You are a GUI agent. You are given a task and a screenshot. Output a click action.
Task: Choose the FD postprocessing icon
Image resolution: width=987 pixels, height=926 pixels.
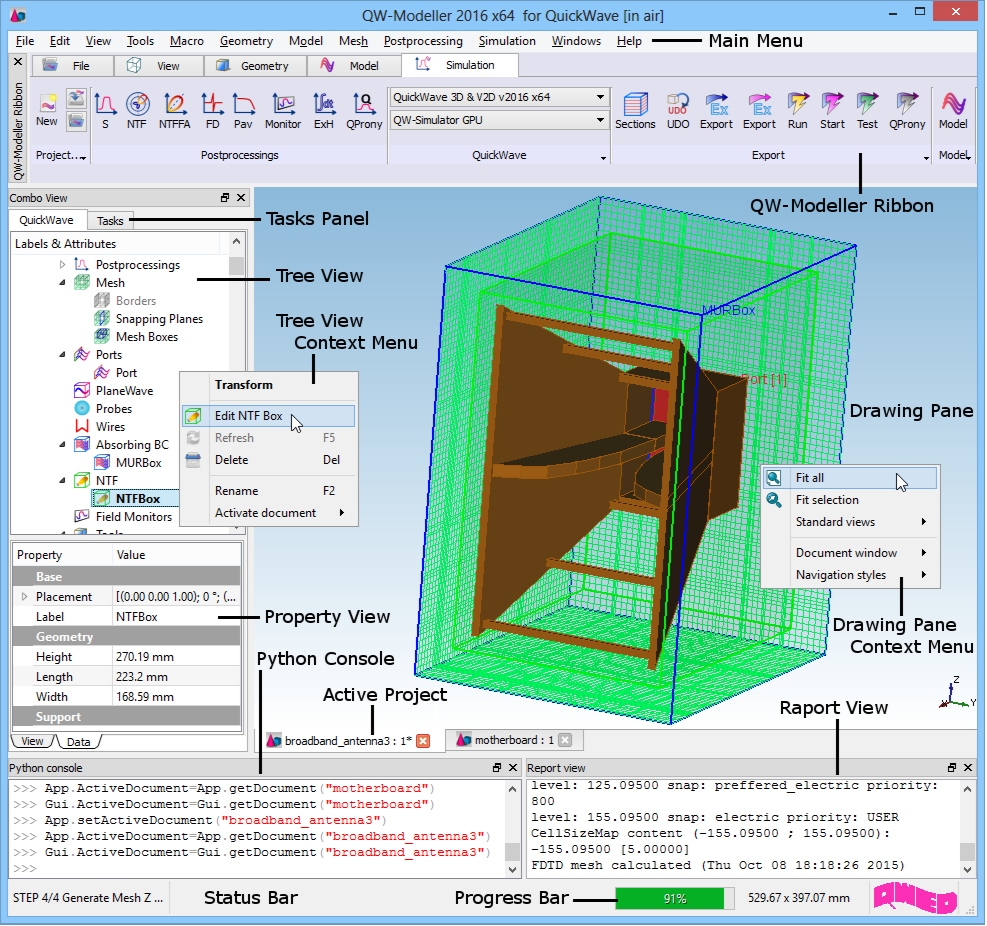213,110
